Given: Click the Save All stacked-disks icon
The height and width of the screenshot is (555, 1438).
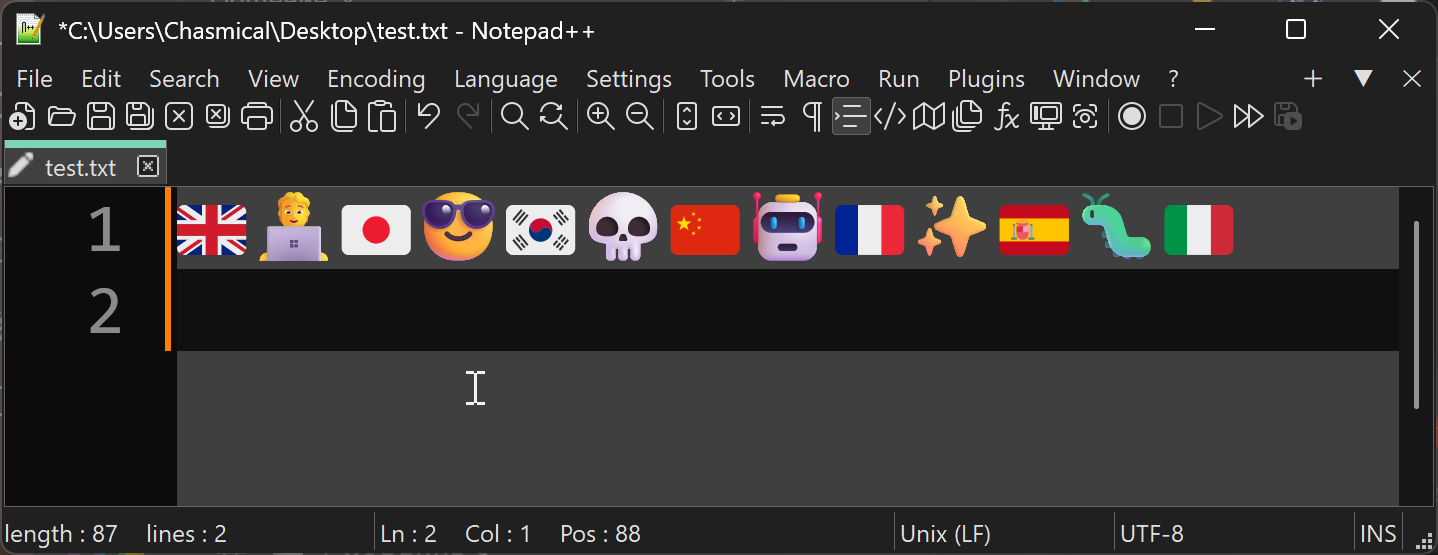Looking at the screenshot, I should point(139,117).
